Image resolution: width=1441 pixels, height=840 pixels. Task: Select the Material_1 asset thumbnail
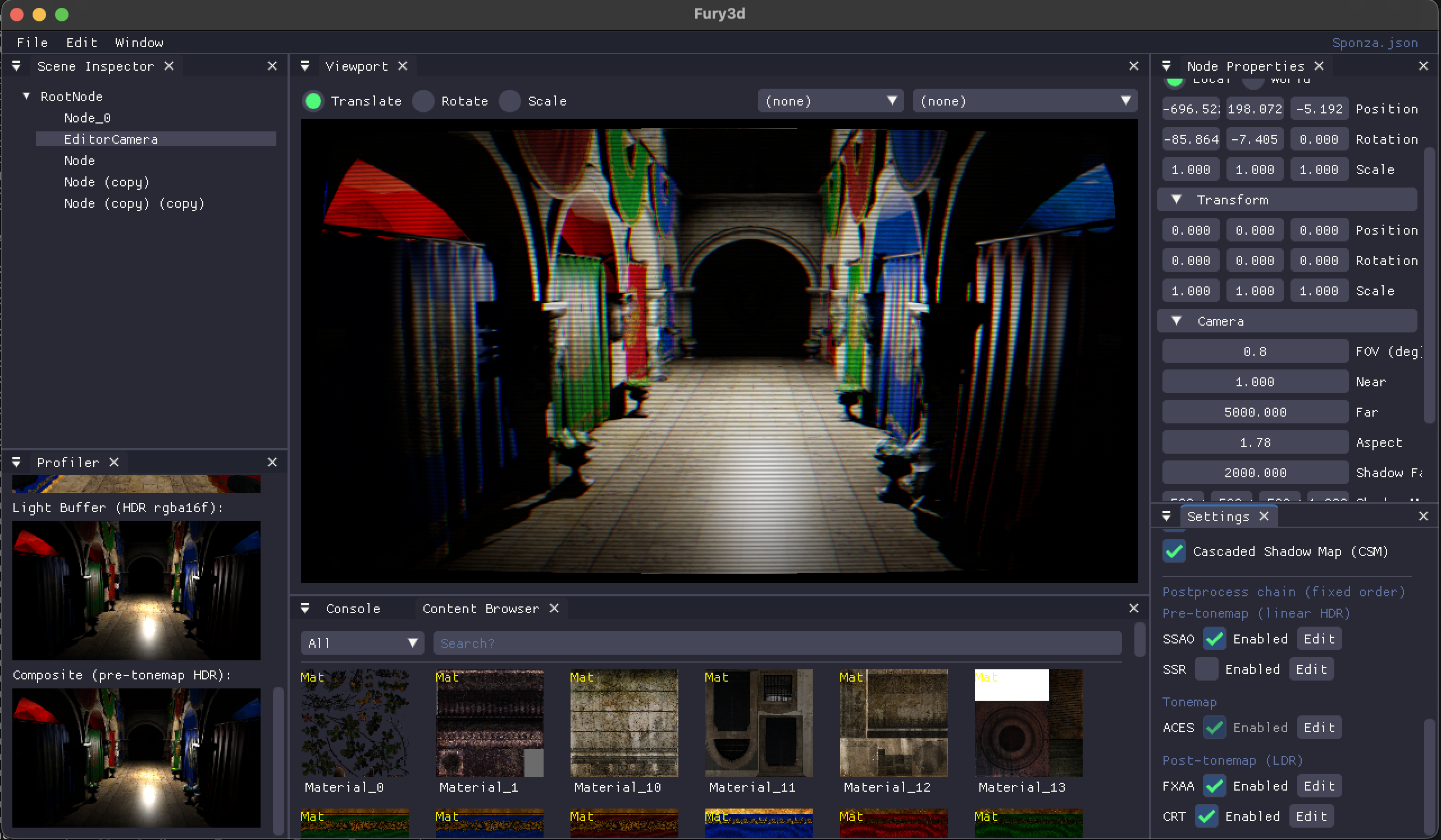(490, 723)
